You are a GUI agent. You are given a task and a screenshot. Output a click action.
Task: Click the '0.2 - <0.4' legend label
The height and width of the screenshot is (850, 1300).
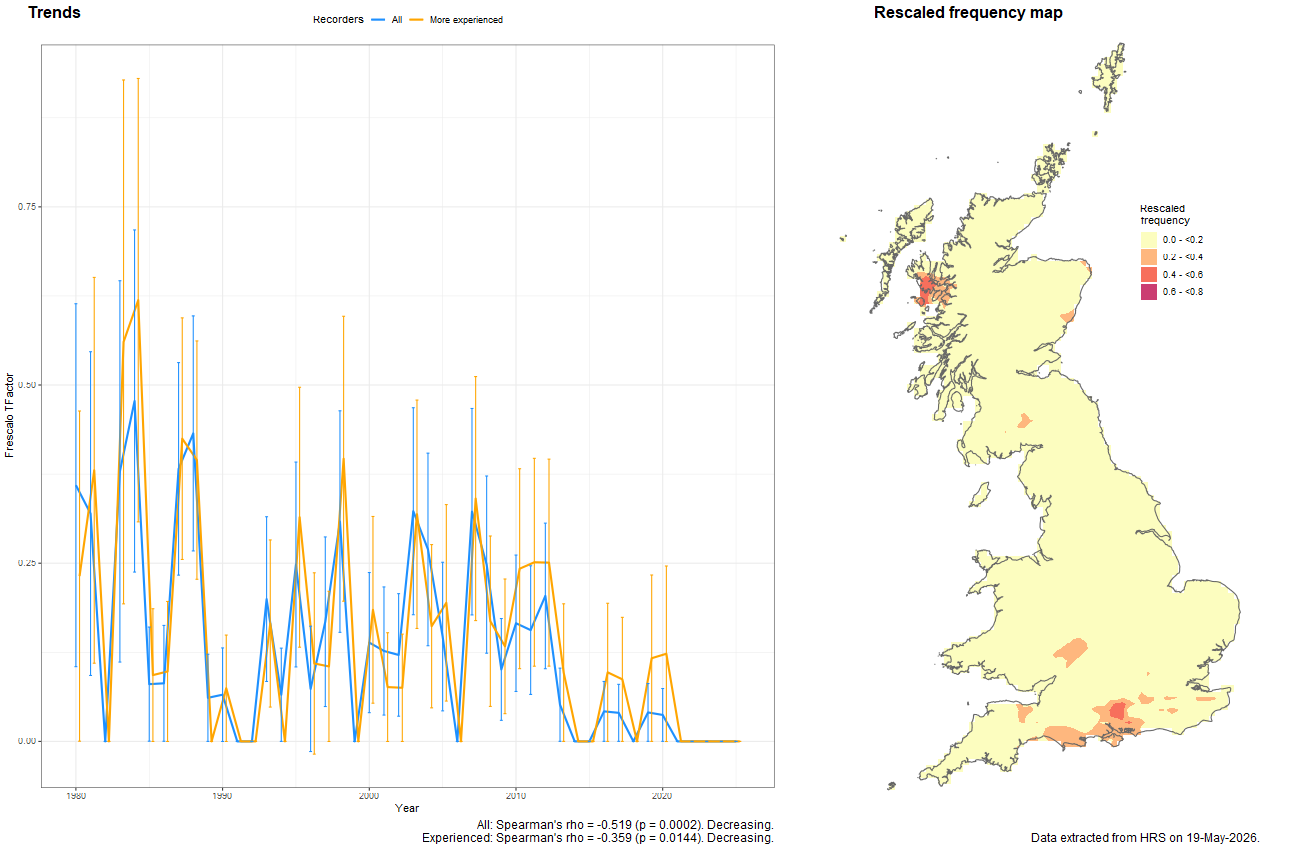(x=1183, y=257)
